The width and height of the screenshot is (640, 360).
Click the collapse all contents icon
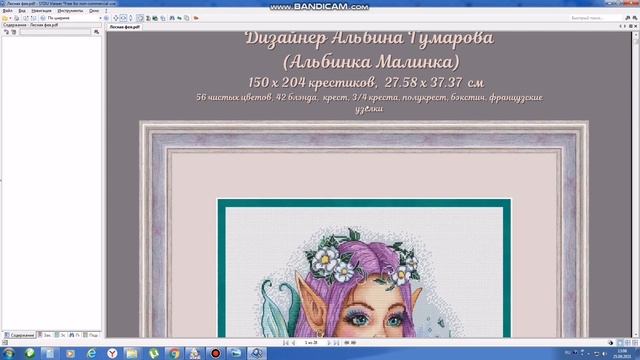13,32
